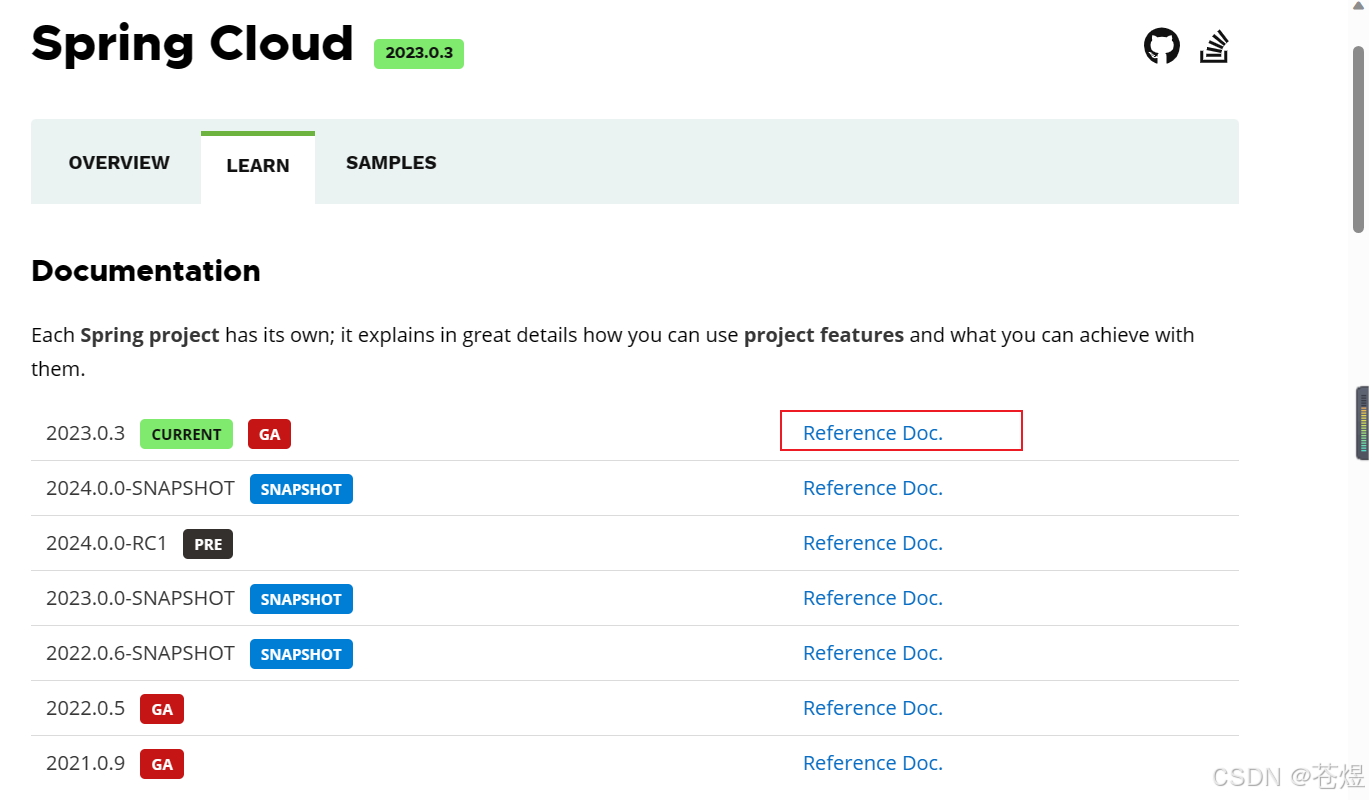Click the PRE badge next to 2024.0.0-RC1
Image resolution: width=1369 pixels, height=800 pixels.
tap(208, 544)
